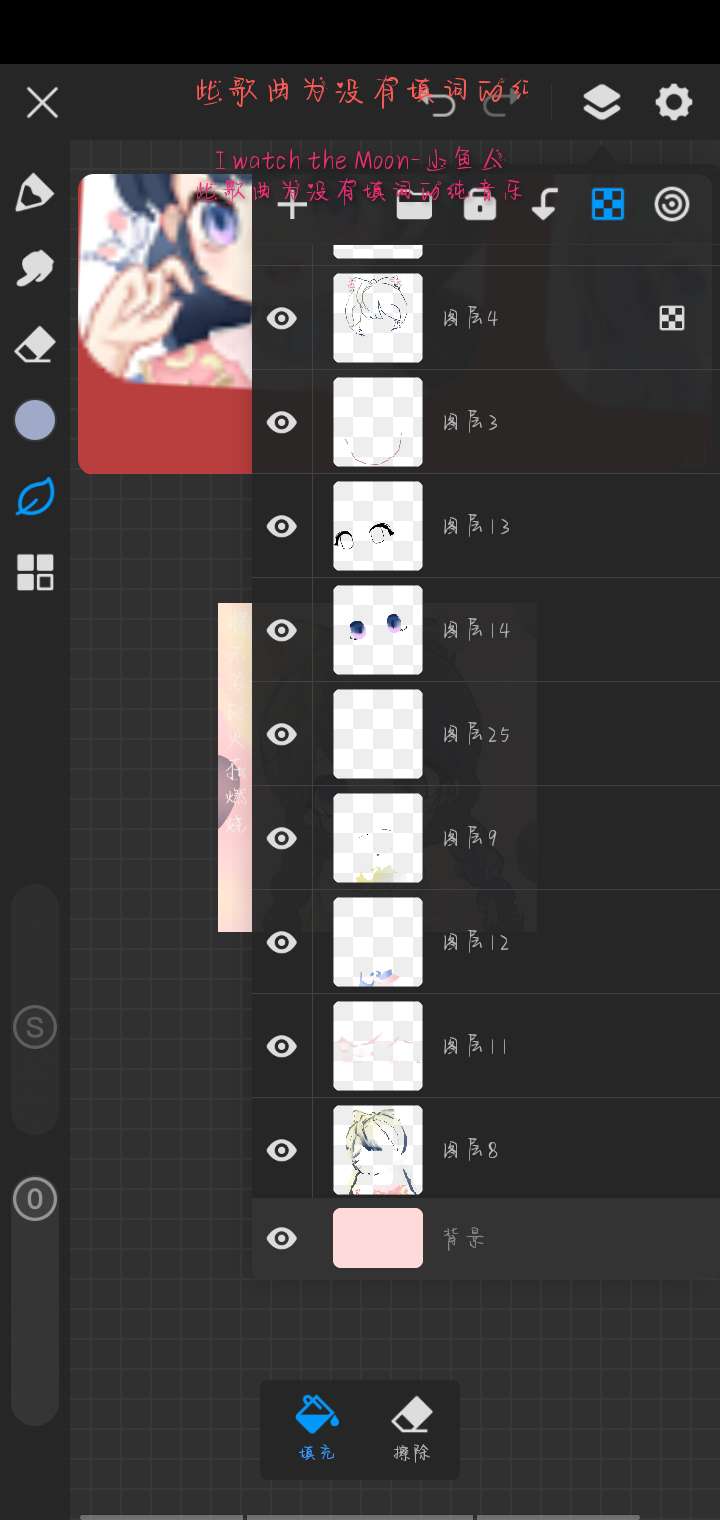
Task: Hide 图层4 with its eye icon
Action: click(x=282, y=318)
